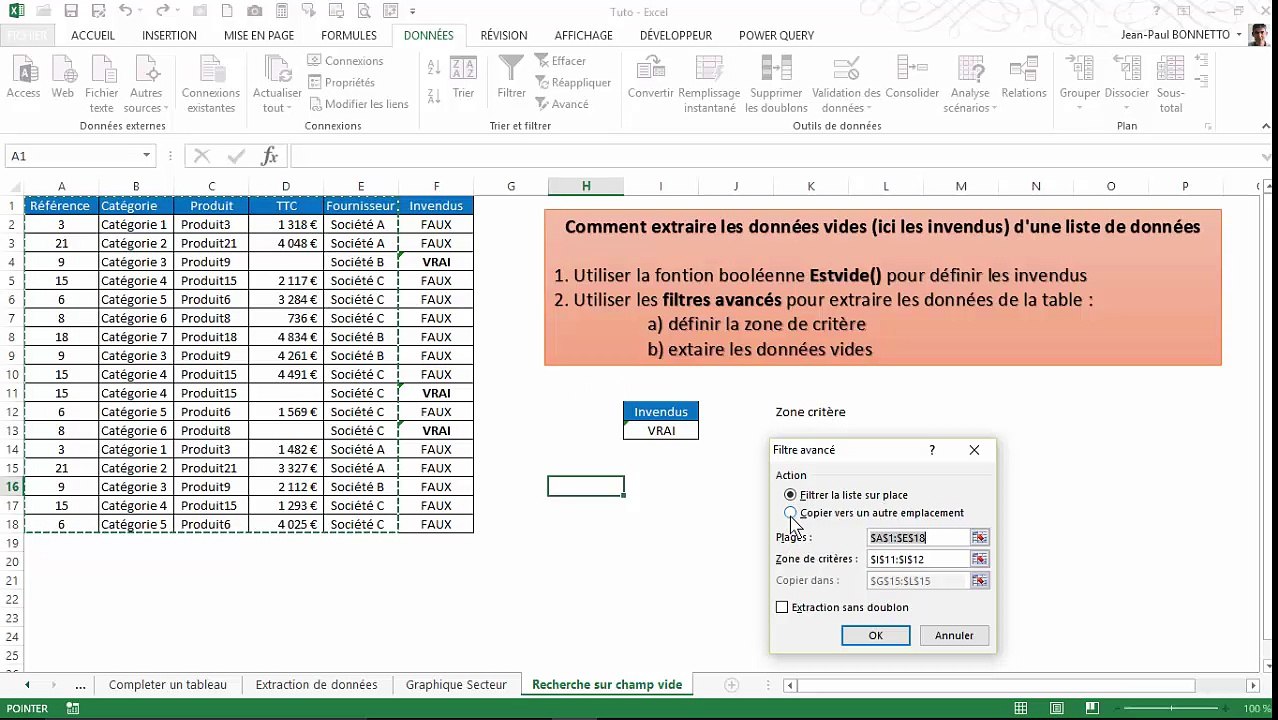Add a new sheet with plus button
The width and height of the screenshot is (1278, 720).
731,685
